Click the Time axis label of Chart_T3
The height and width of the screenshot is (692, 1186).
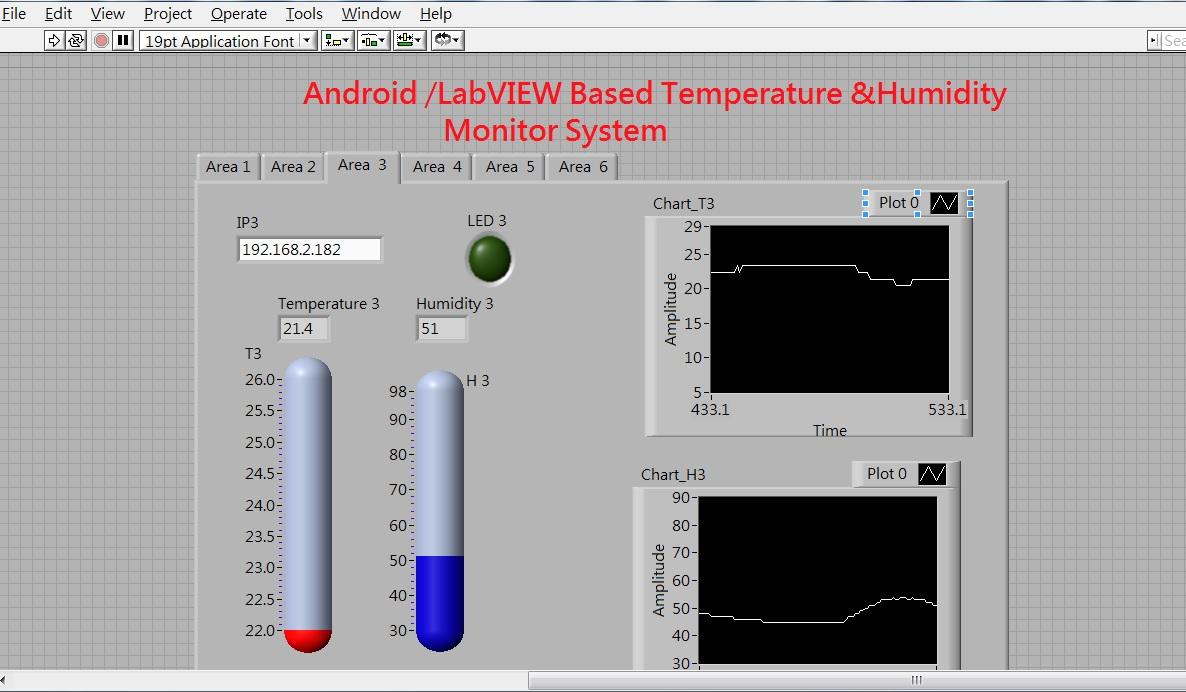coord(830,430)
